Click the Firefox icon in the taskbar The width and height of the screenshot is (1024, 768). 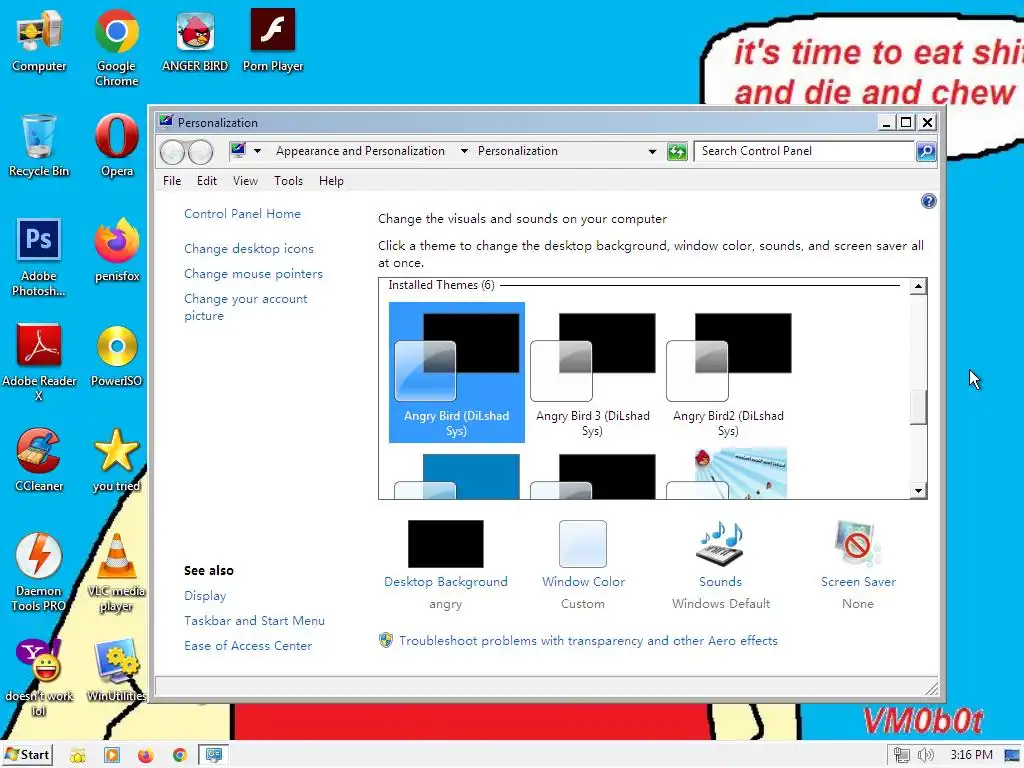point(145,756)
